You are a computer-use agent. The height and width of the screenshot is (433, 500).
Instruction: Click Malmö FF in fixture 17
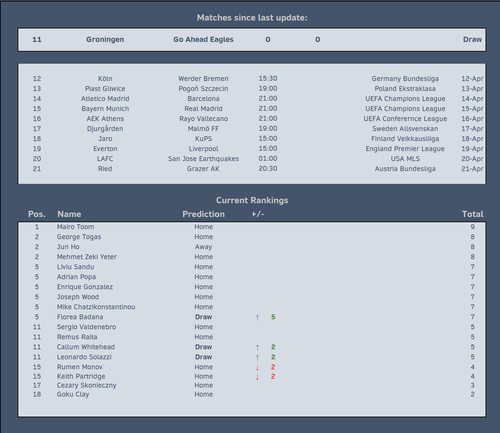click(x=203, y=129)
